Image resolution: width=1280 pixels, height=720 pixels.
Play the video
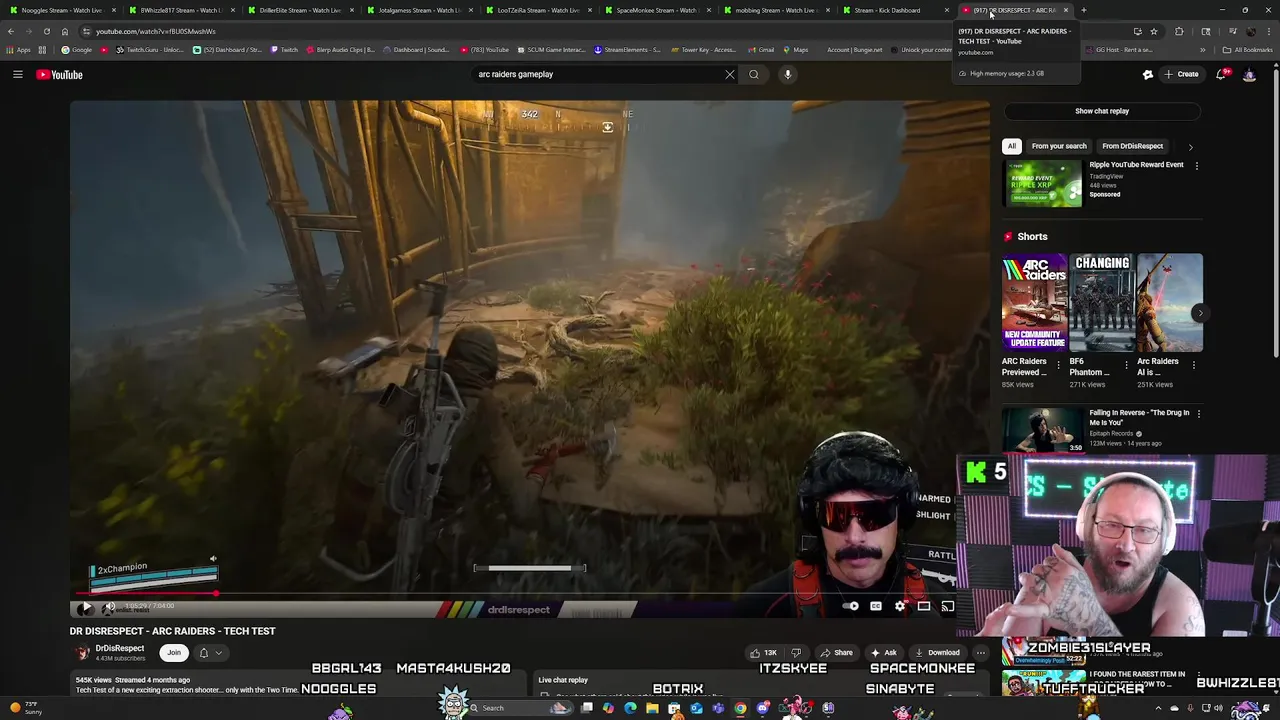coord(86,606)
